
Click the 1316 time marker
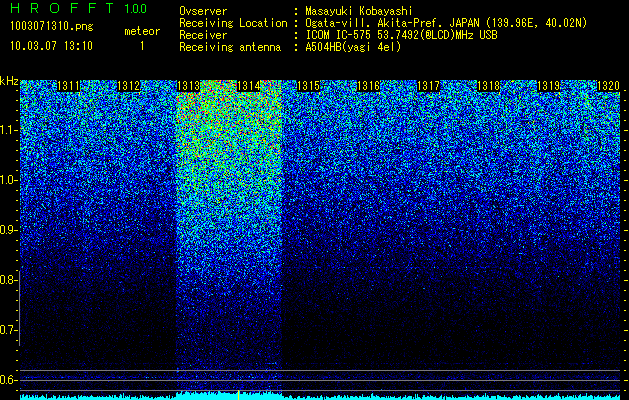tap(368, 86)
